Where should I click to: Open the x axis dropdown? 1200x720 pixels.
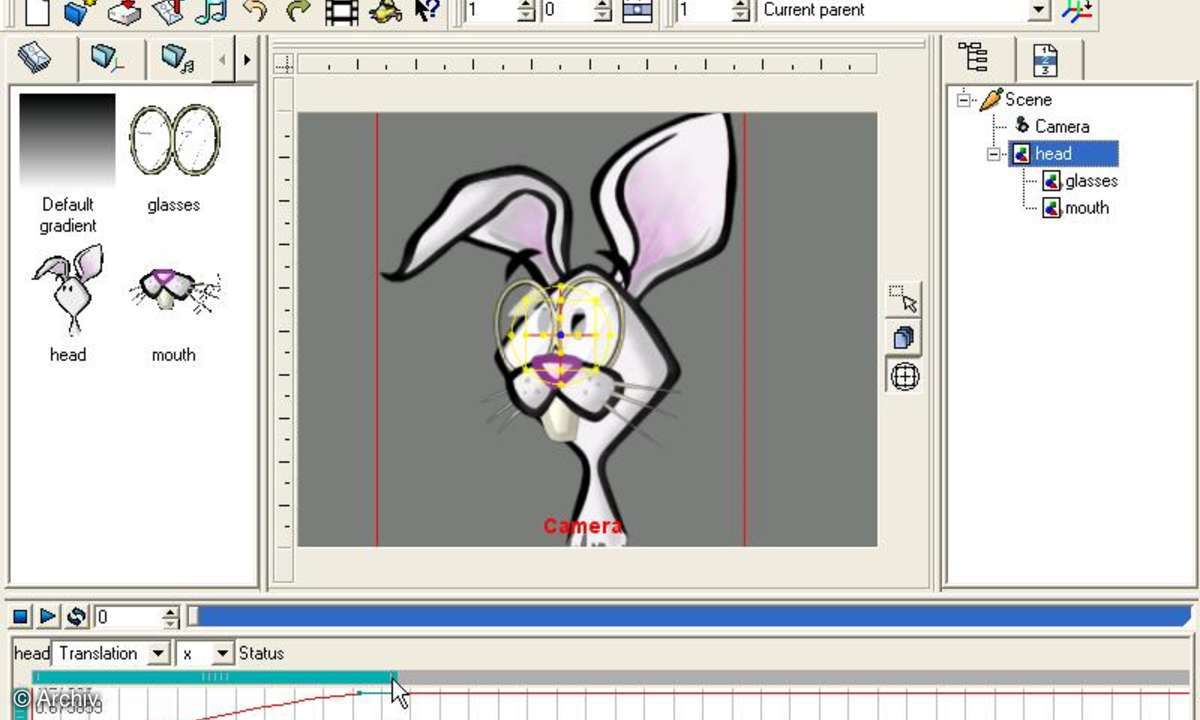[x=223, y=654]
